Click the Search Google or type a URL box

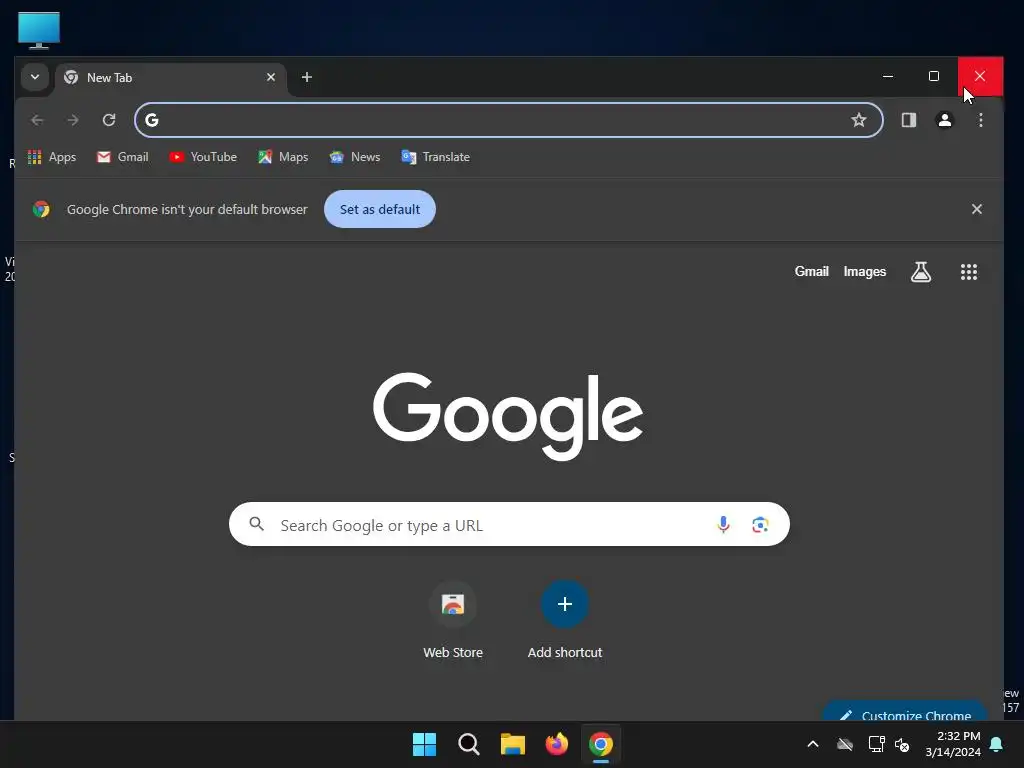509,524
